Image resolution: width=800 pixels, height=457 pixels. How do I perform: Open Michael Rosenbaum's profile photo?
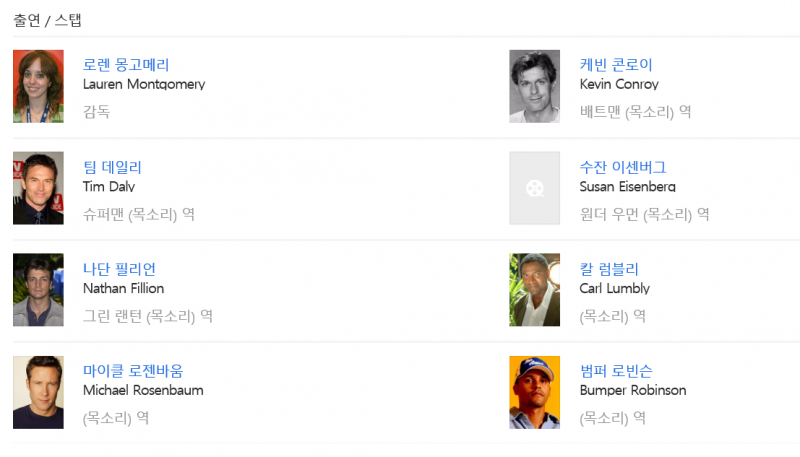(x=38, y=392)
